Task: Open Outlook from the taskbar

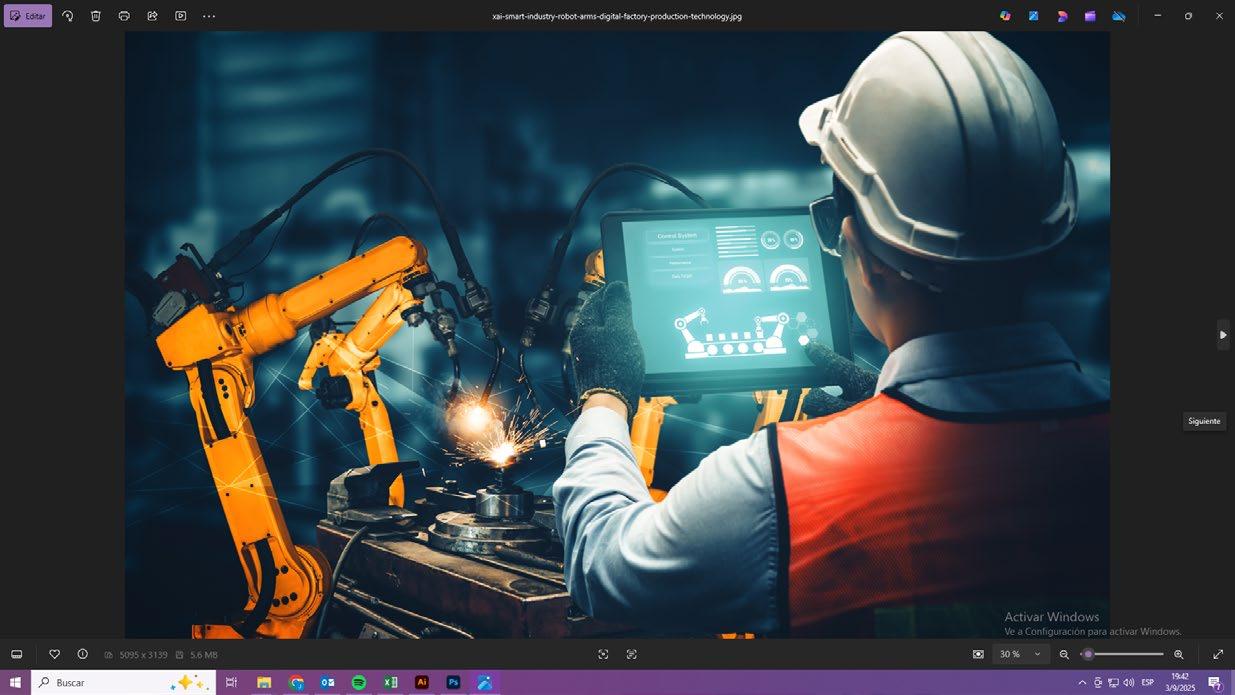Action: (x=327, y=682)
